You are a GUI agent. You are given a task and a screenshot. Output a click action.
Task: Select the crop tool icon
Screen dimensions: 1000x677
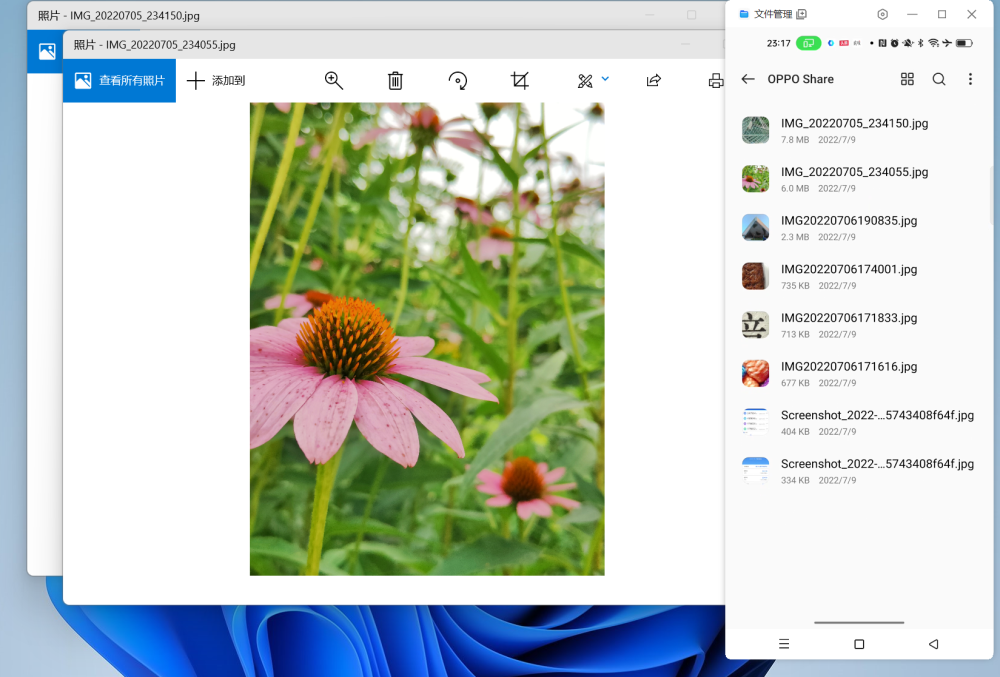[520, 81]
